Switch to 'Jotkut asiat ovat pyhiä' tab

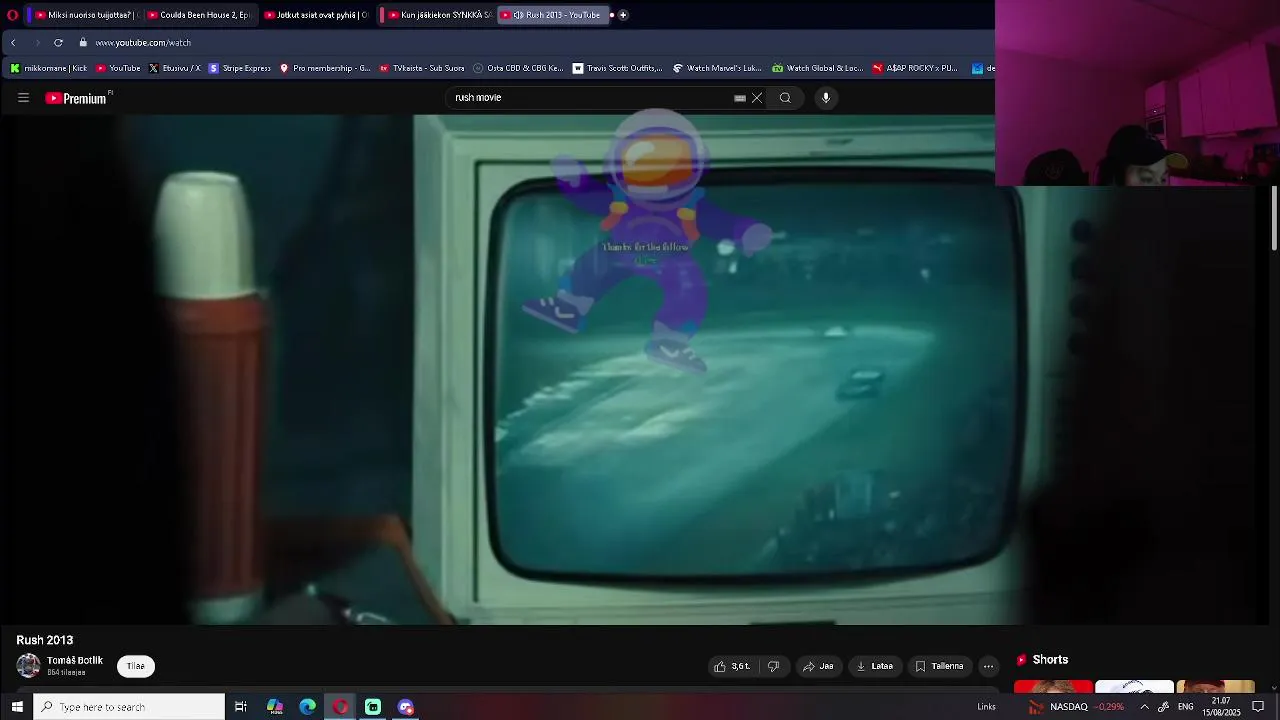point(316,15)
